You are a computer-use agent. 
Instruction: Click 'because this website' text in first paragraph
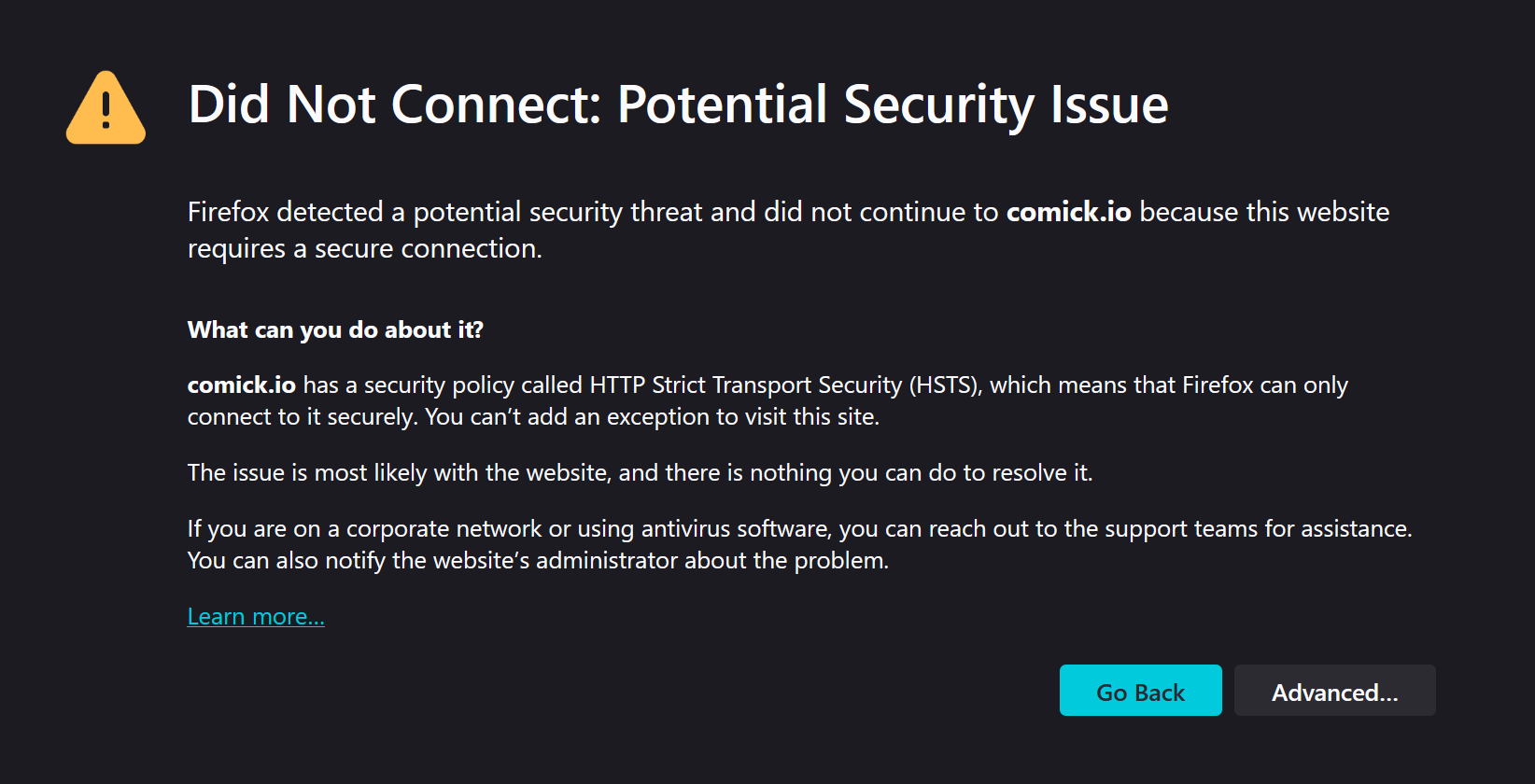[x=1264, y=212]
